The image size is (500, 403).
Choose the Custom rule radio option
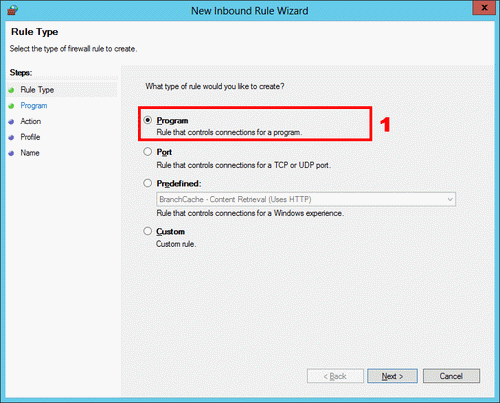[x=148, y=231]
